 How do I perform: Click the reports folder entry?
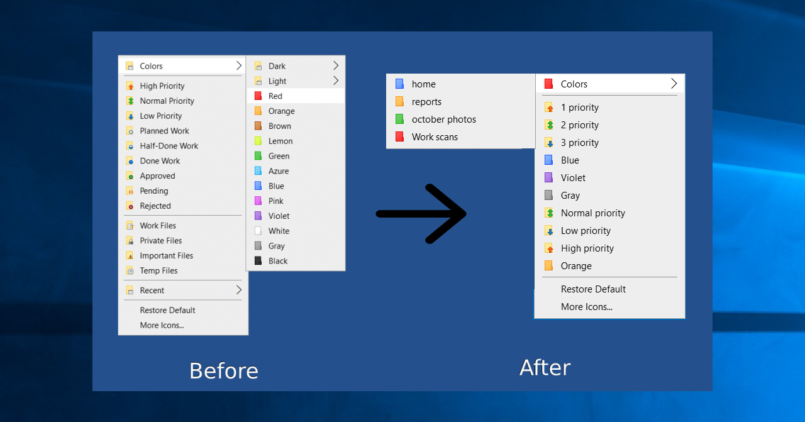[x=426, y=102]
